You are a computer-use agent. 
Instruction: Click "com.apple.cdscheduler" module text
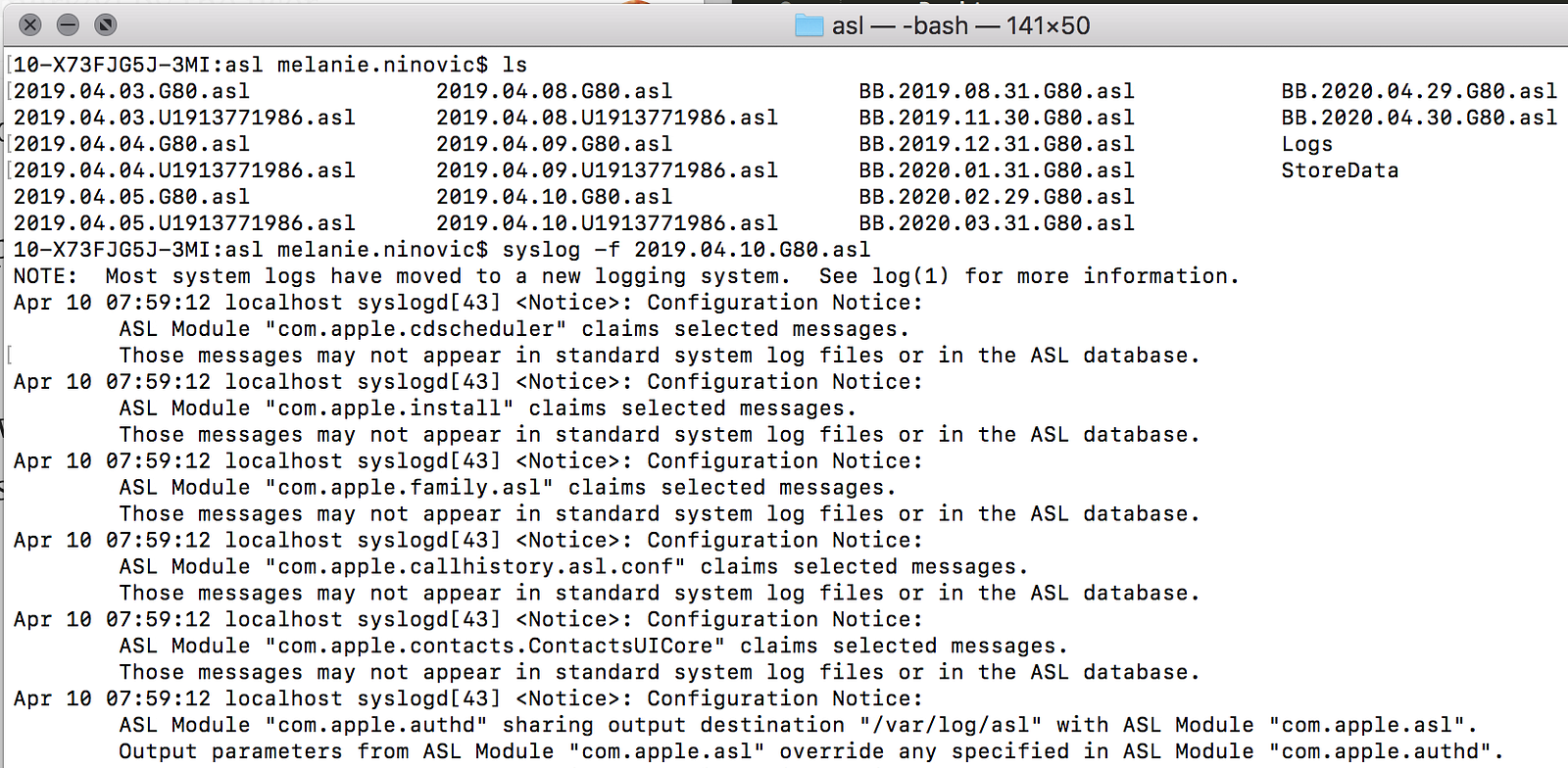pos(416,329)
